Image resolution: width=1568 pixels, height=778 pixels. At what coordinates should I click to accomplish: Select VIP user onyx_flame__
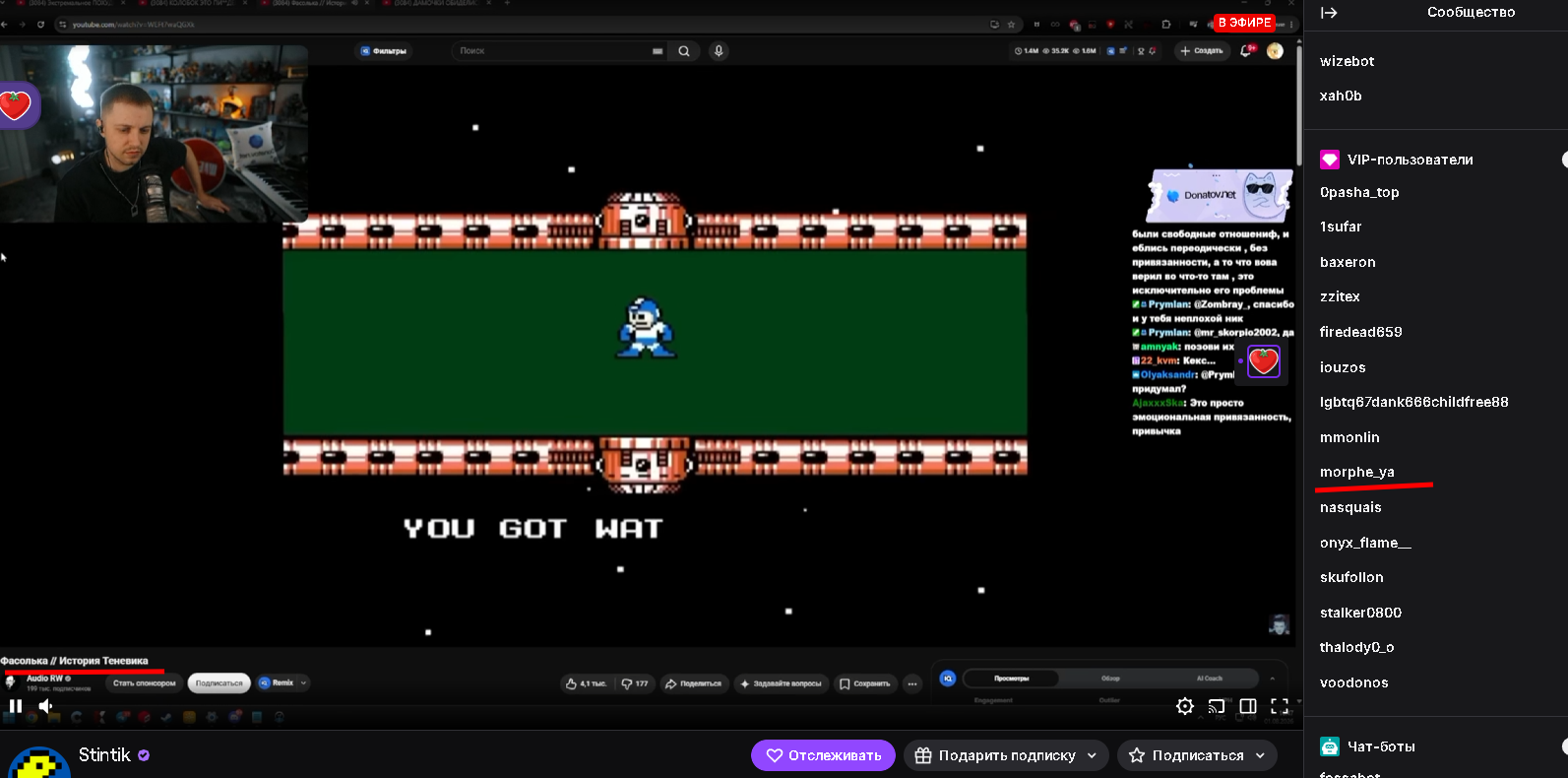tap(1365, 543)
